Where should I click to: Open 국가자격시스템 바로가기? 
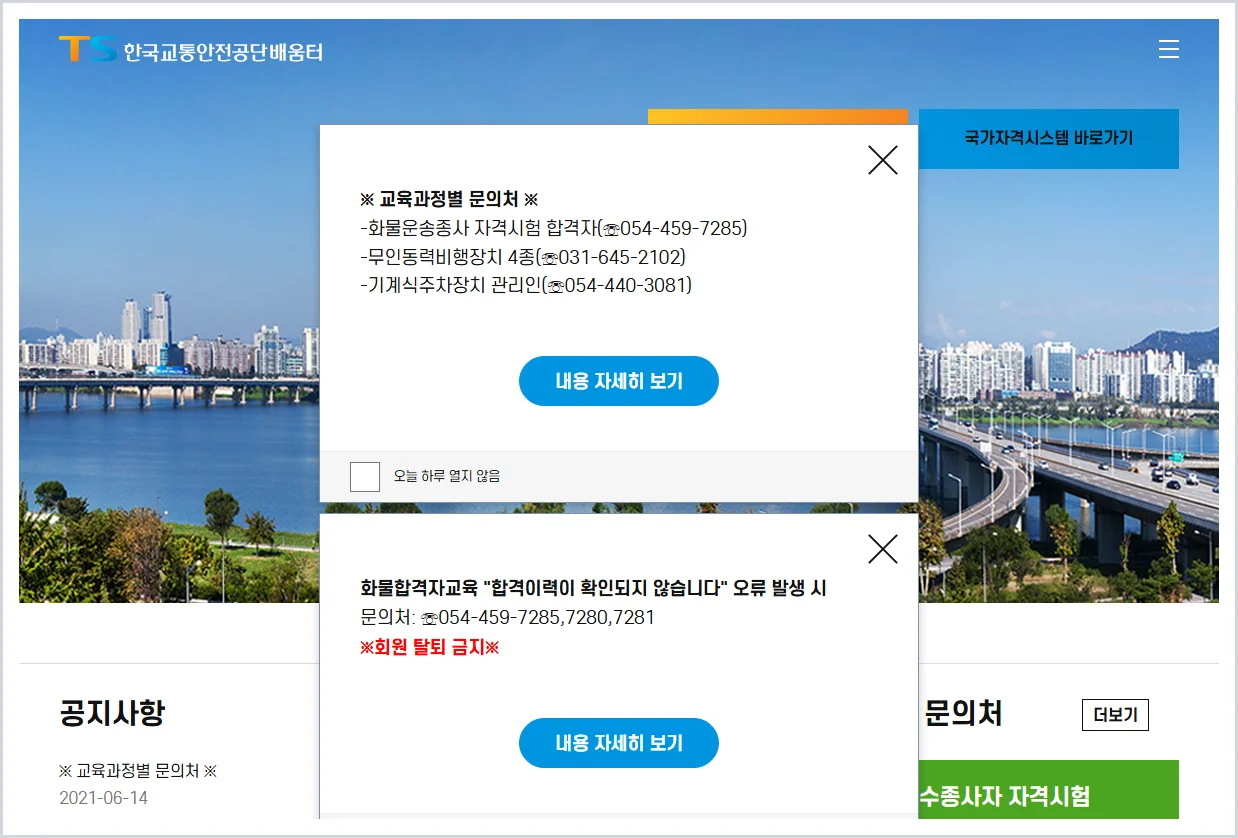[1048, 139]
